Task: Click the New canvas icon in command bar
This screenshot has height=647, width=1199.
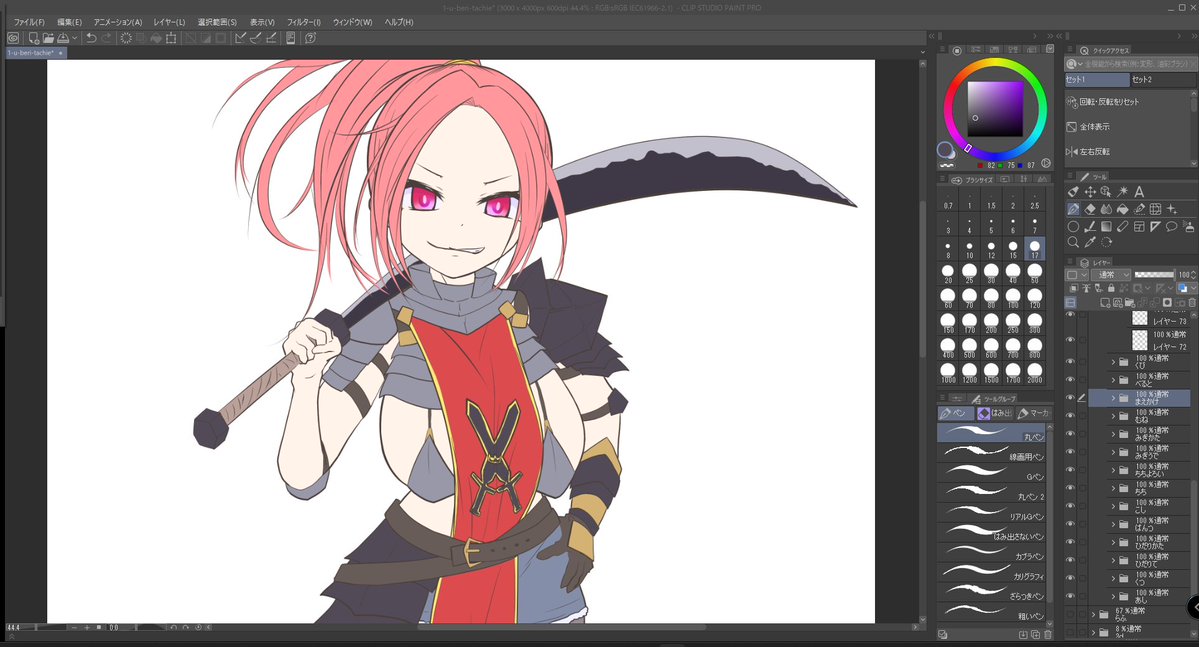Action: pyautogui.click(x=34, y=37)
